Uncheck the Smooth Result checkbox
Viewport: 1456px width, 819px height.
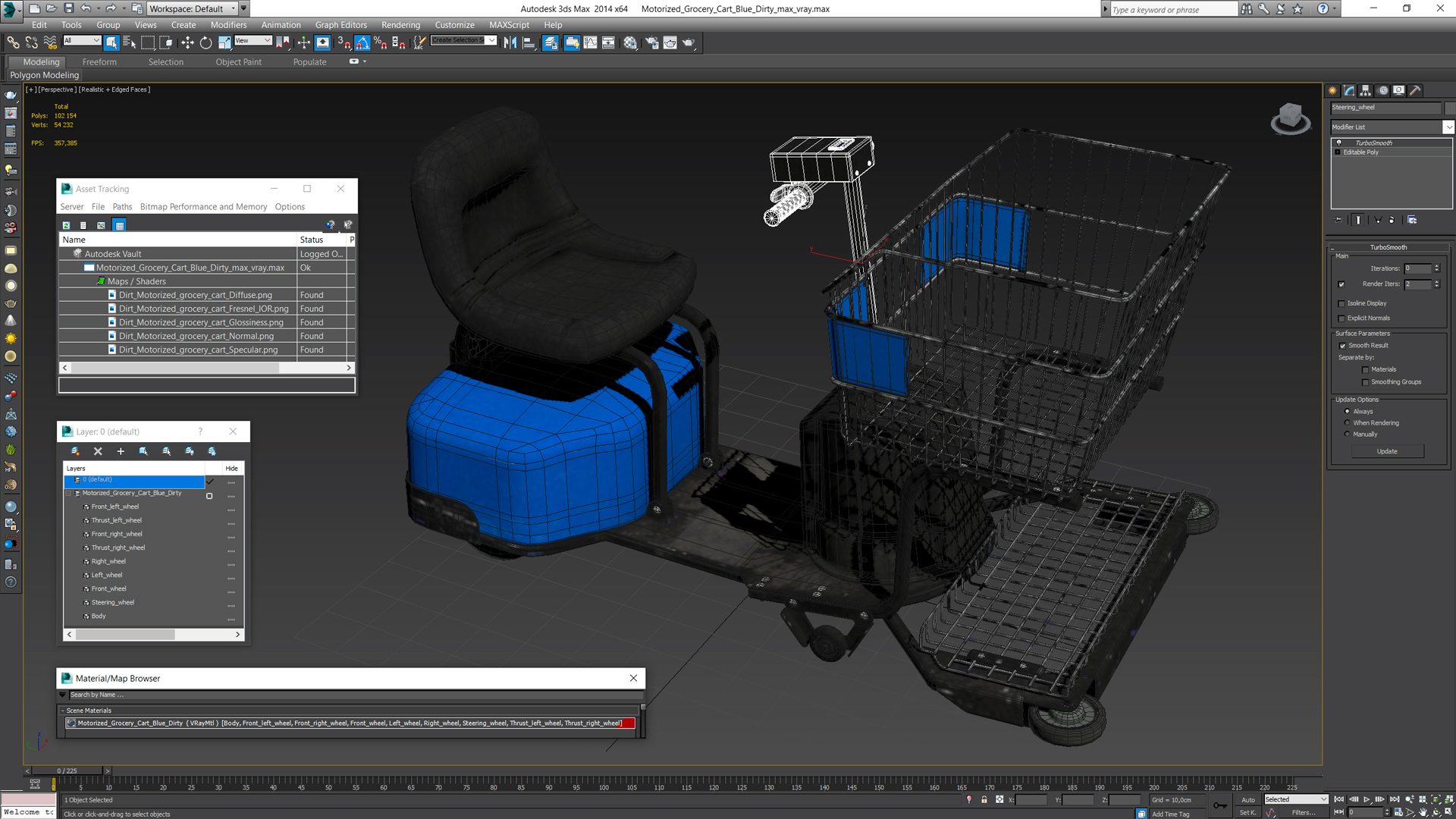[1342, 346]
